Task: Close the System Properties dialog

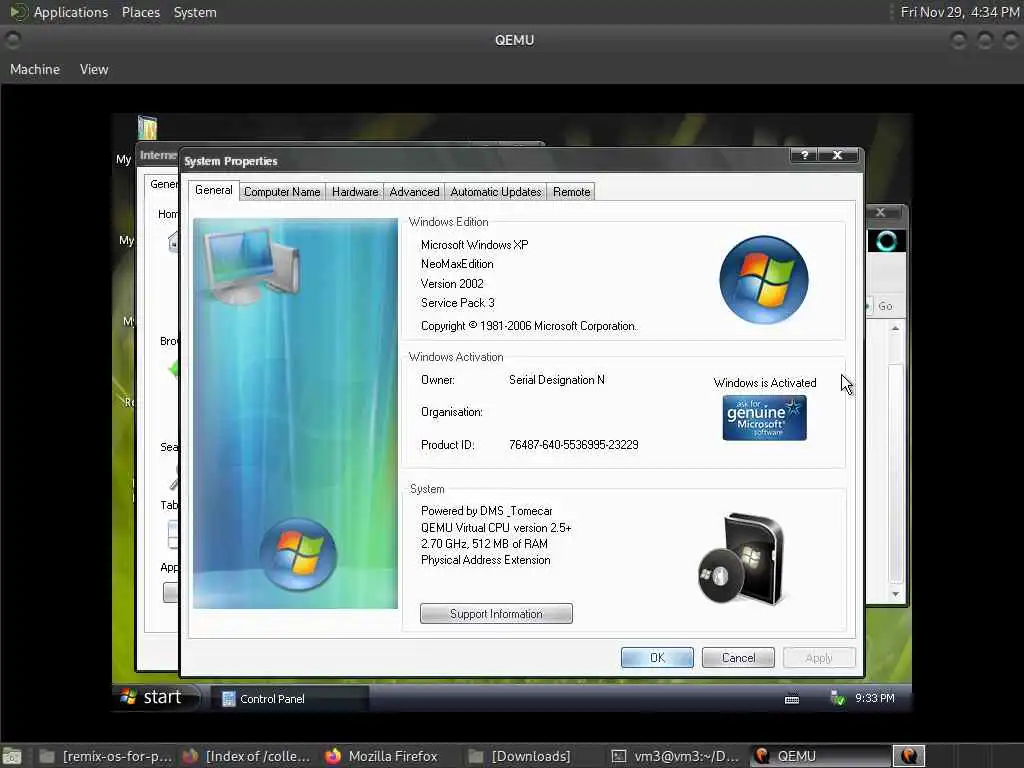Action: (x=838, y=155)
